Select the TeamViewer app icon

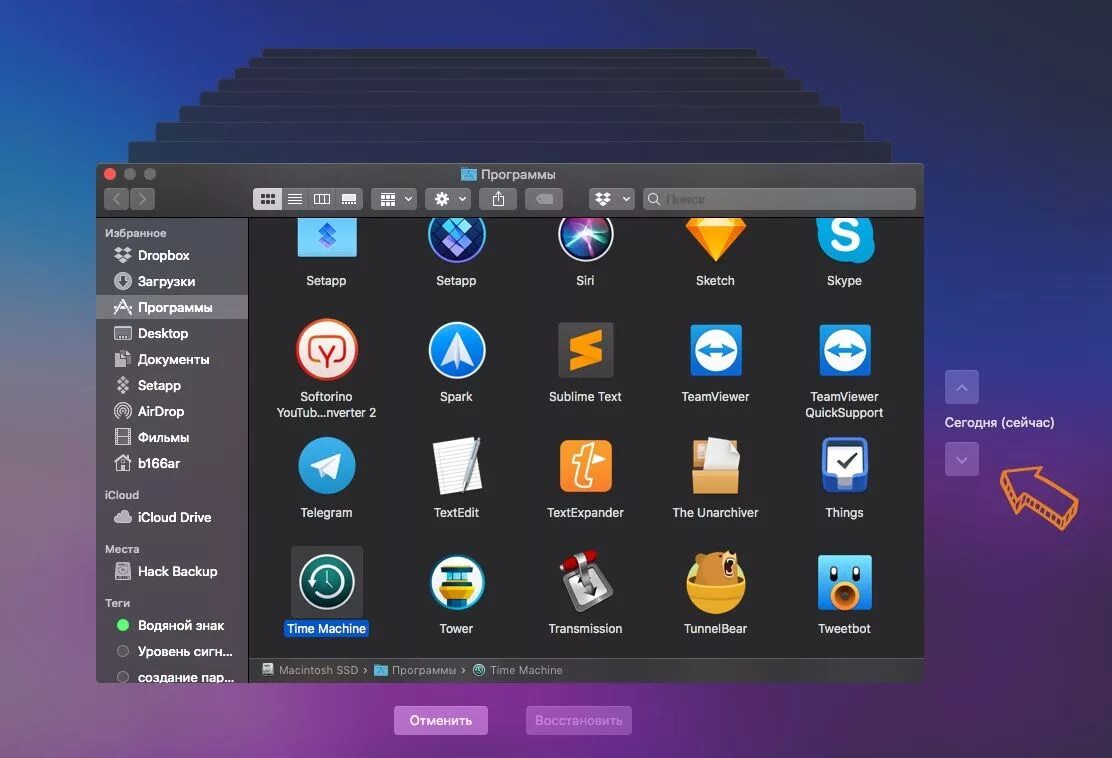(716, 350)
